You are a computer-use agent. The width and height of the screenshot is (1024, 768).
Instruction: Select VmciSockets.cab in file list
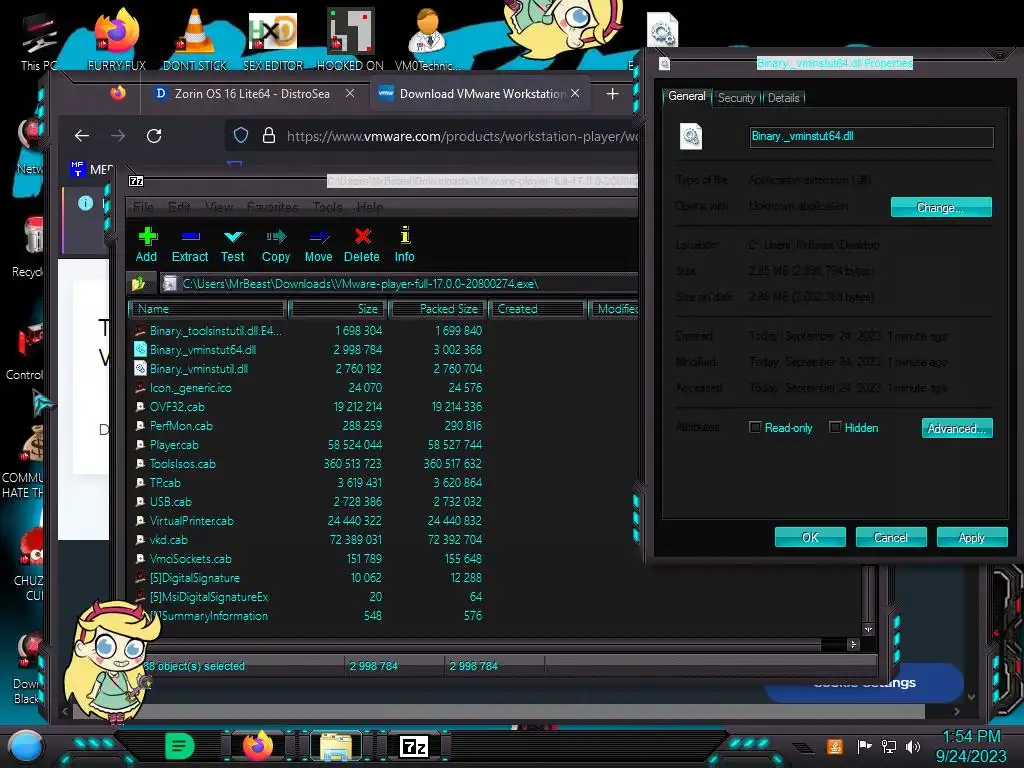tap(190, 558)
